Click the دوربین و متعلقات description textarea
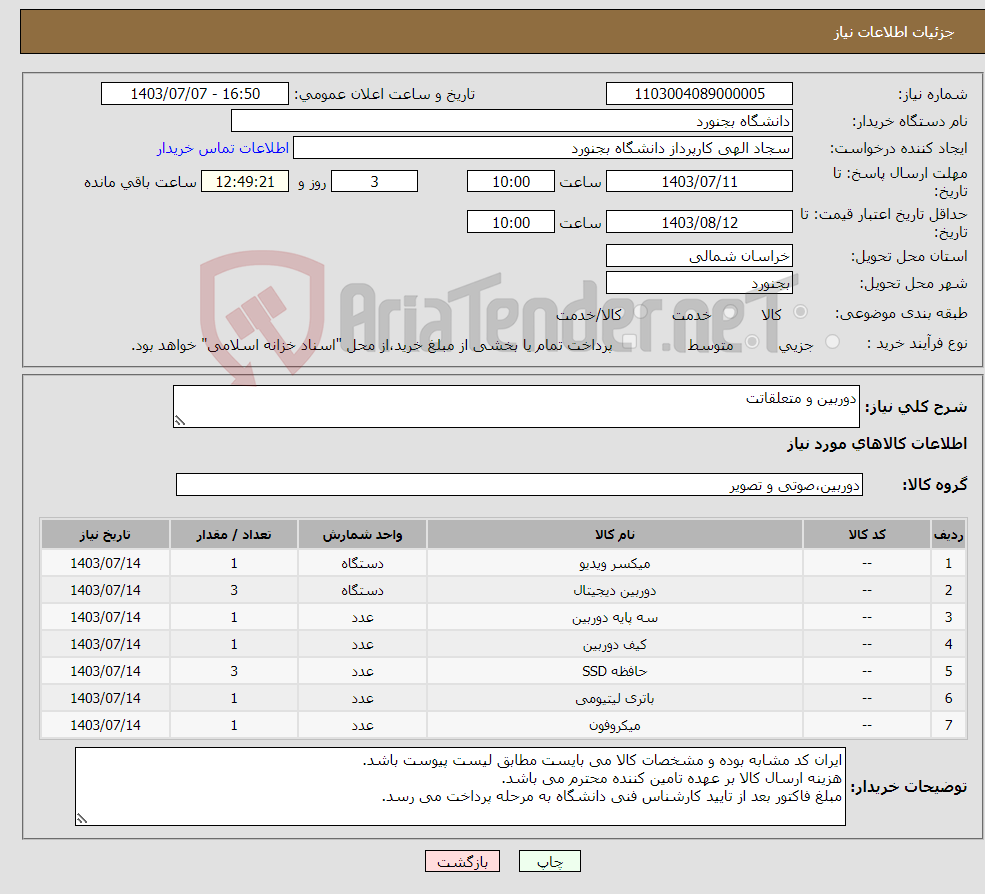 click(516, 406)
